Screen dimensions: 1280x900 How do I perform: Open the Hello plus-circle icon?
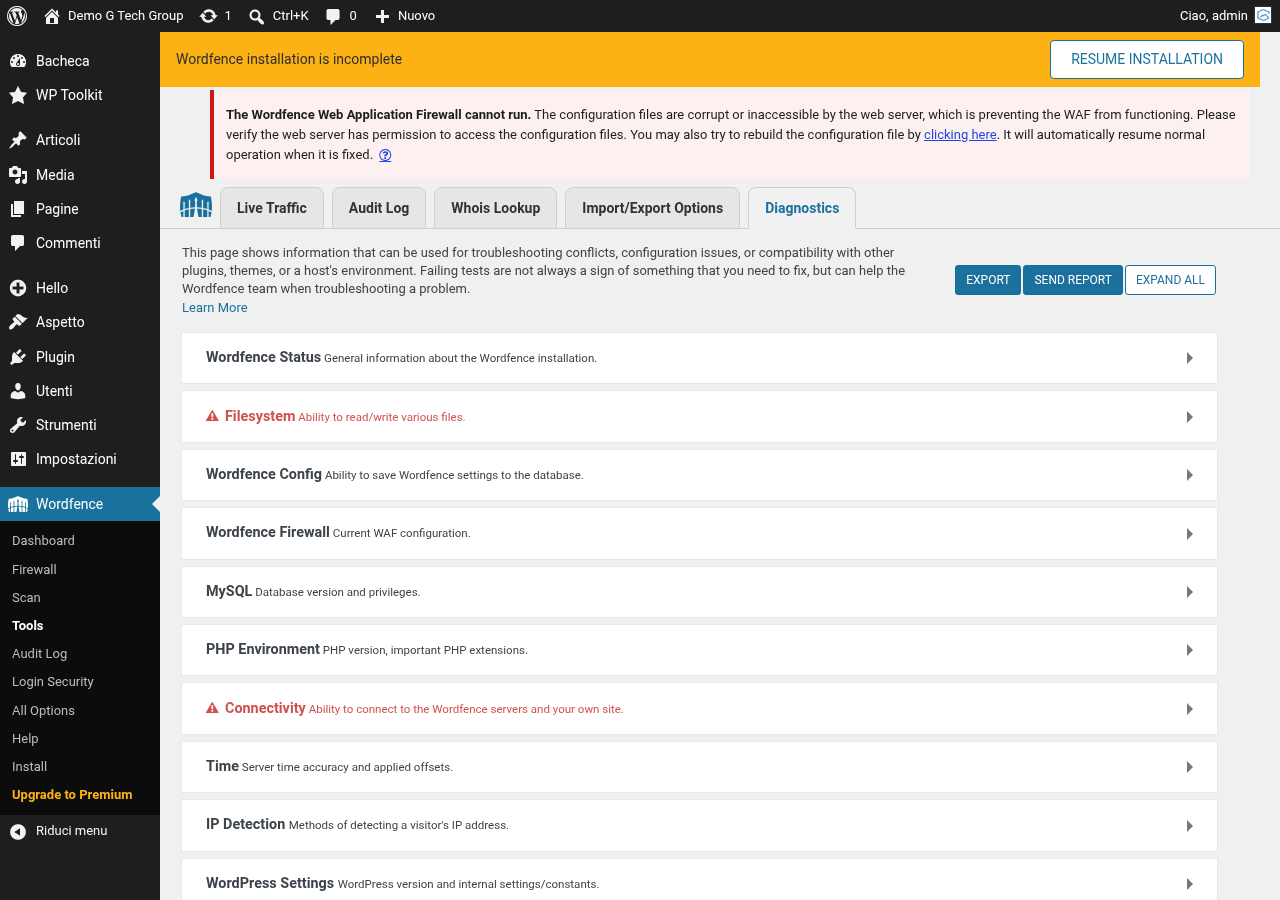click(x=18, y=288)
